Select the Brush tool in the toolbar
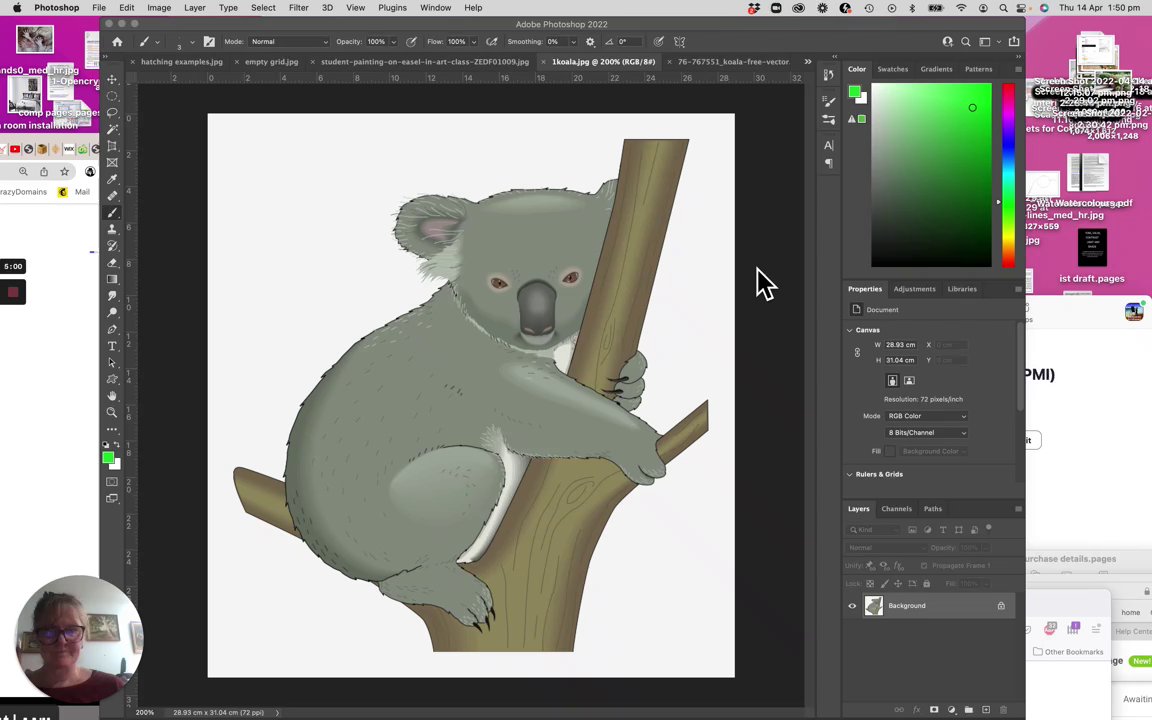1152x720 pixels. (112, 212)
